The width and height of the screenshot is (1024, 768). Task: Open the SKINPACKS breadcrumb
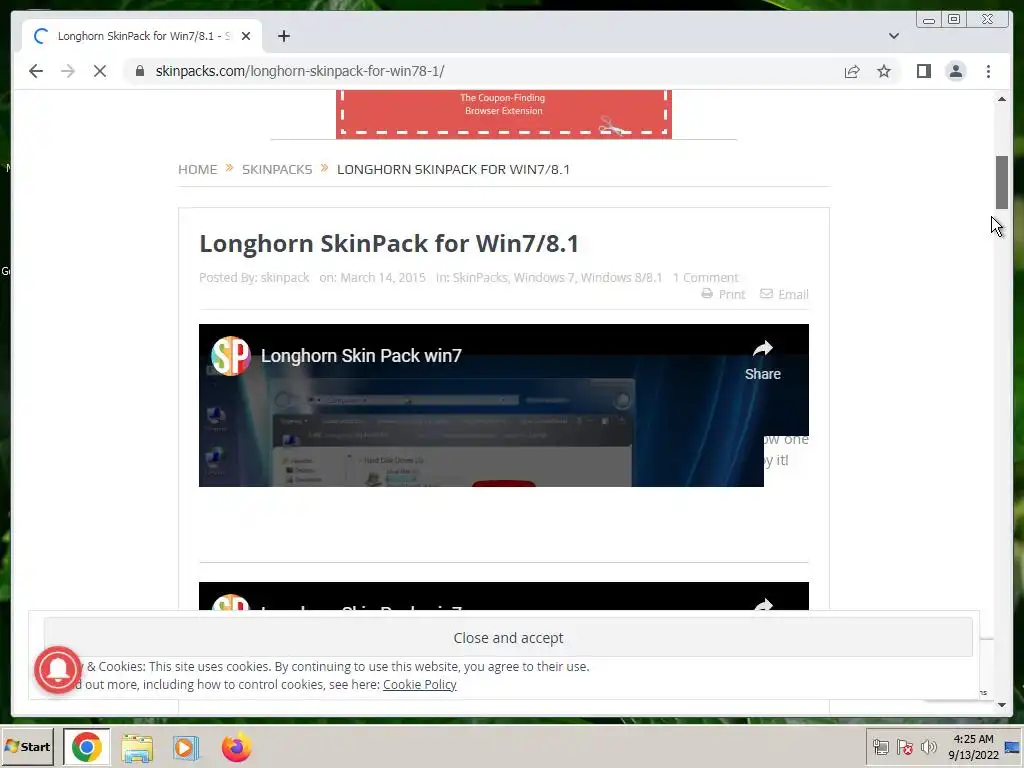click(x=277, y=169)
